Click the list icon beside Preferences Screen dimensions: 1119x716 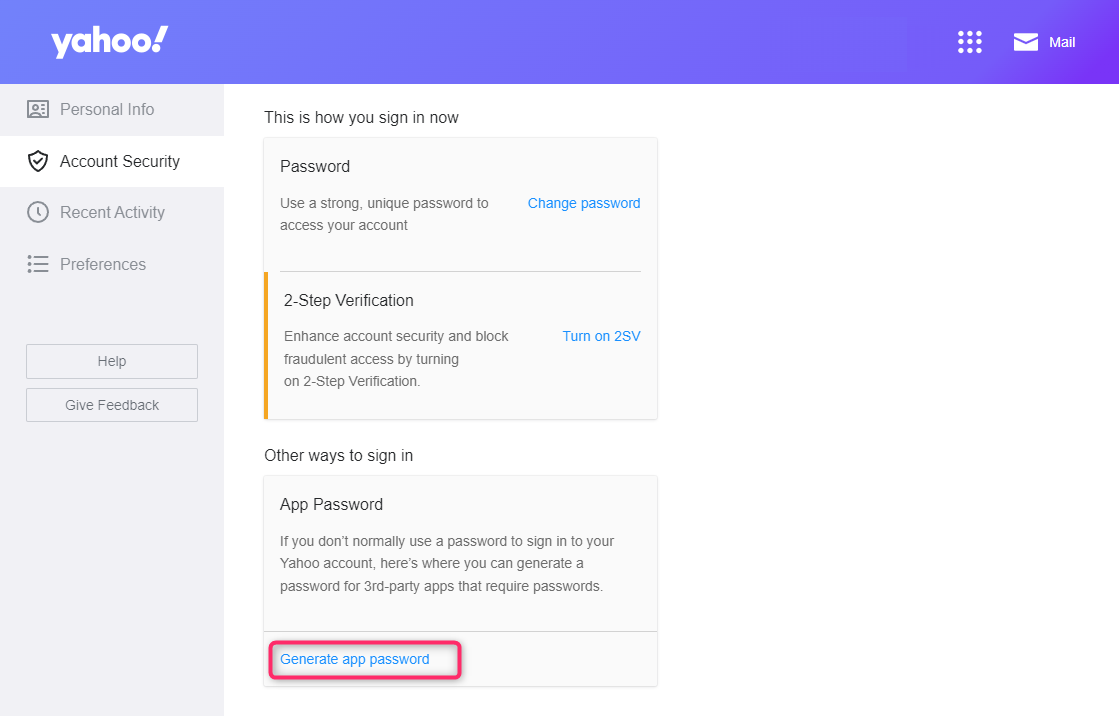[38, 264]
